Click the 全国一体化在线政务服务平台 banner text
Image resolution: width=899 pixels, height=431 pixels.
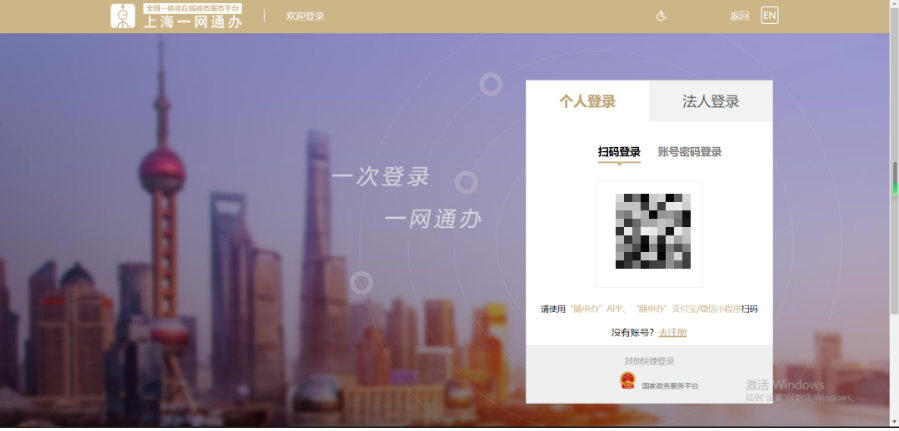click(x=193, y=9)
